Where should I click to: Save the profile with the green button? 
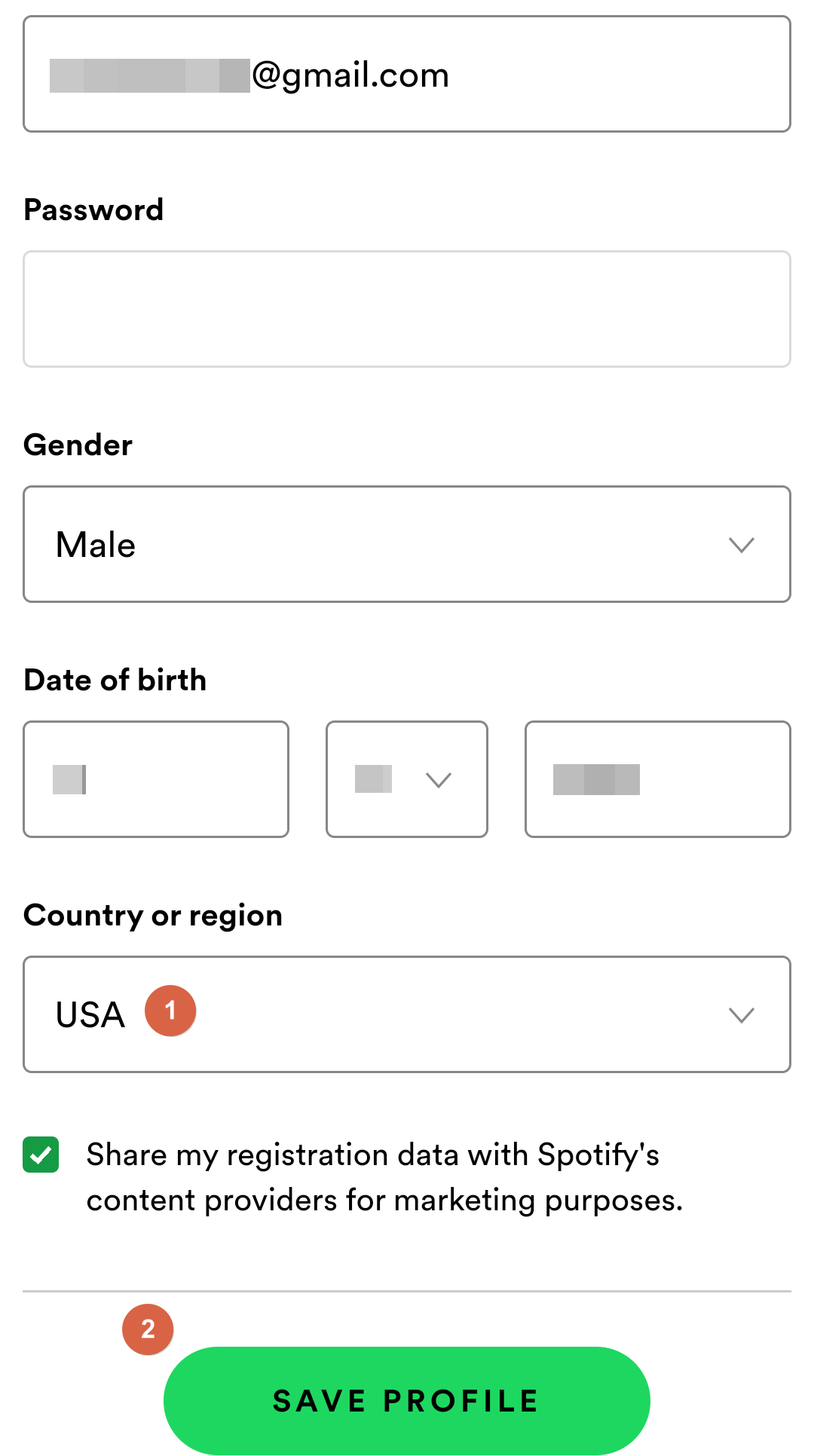(x=407, y=1401)
